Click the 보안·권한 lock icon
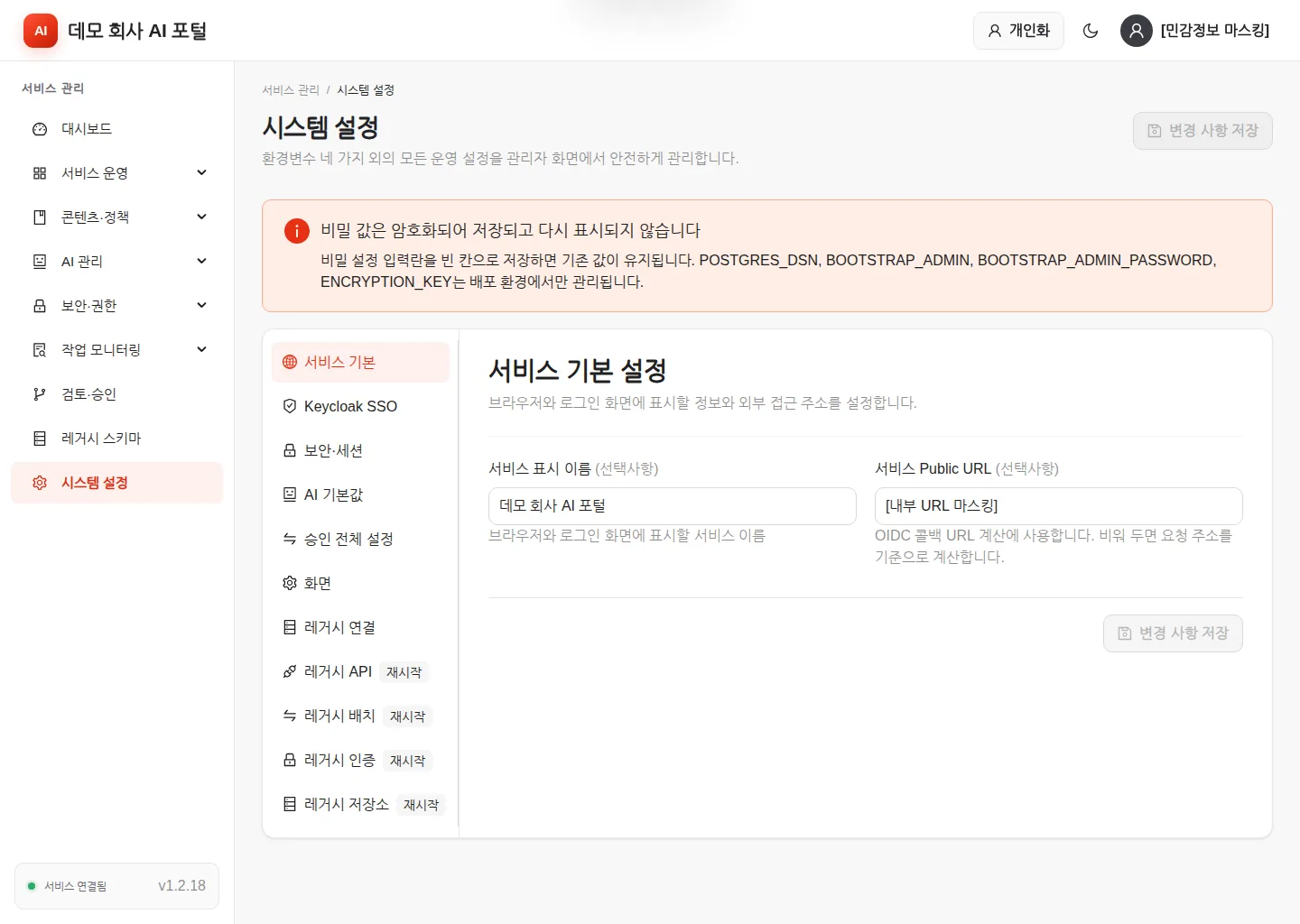The width and height of the screenshot is (1300, 924). [40, 306]
